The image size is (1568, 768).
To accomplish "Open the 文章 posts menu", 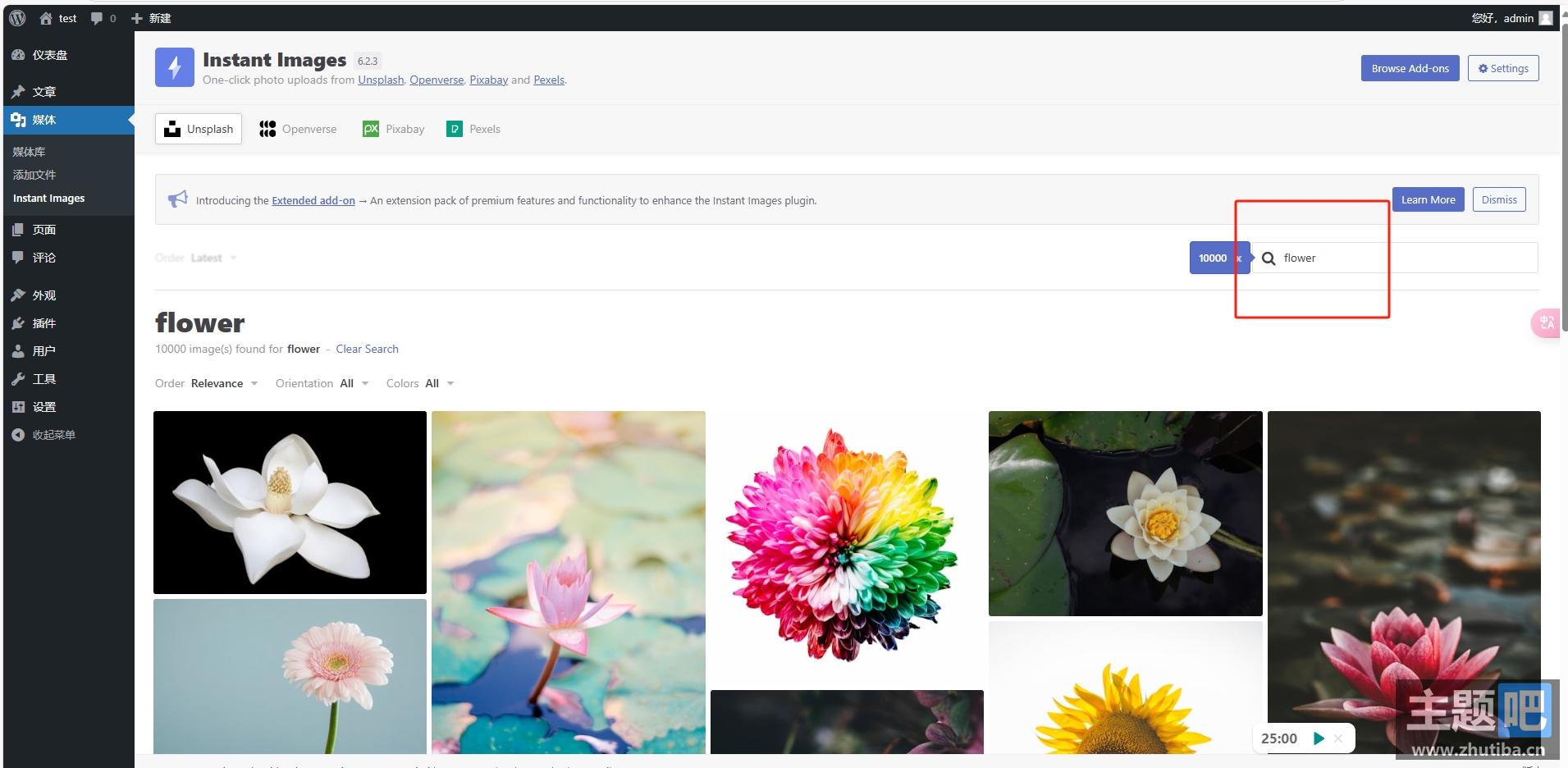I will tap(69, 92).
